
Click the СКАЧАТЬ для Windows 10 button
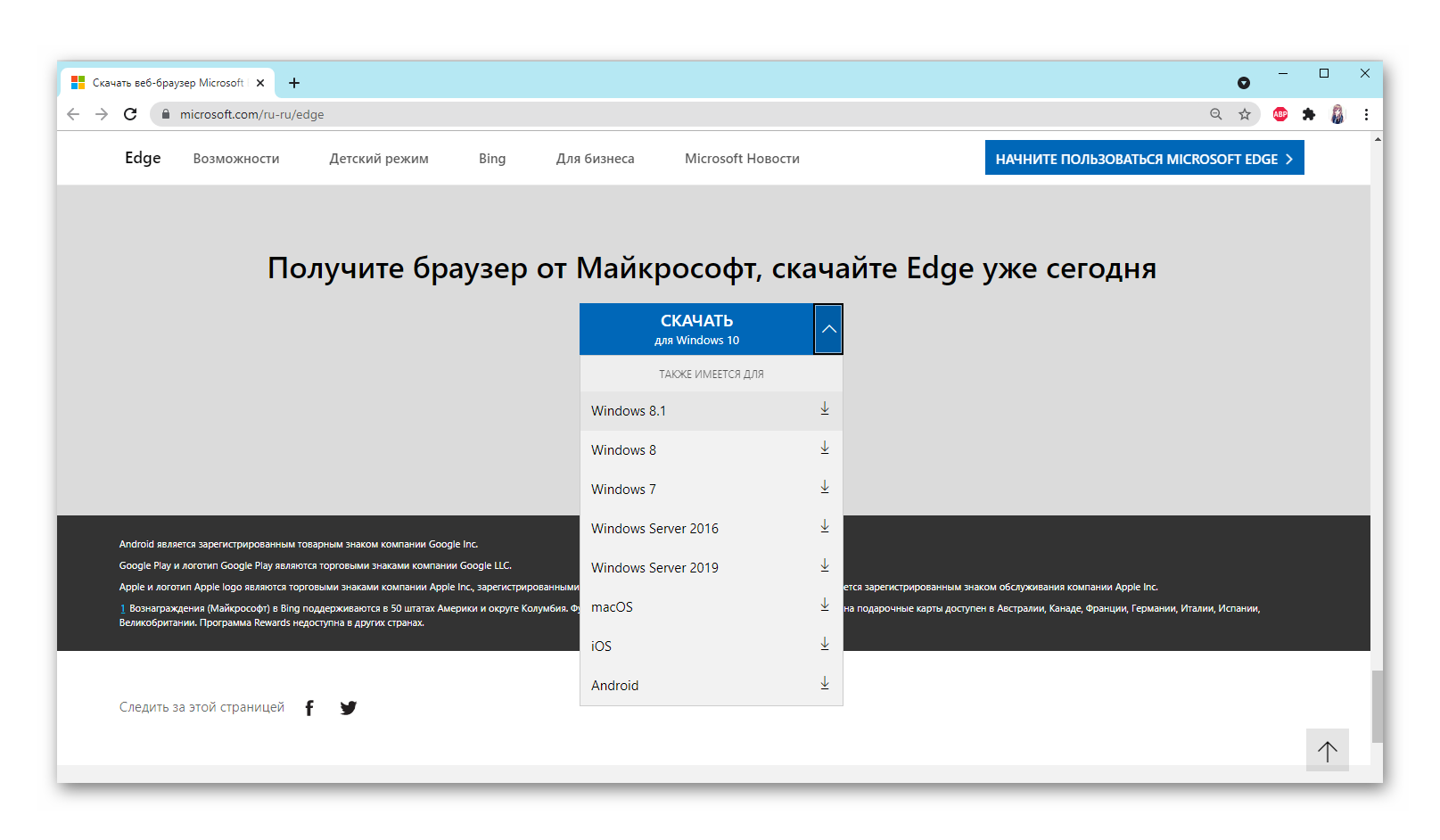coord(696,329)
